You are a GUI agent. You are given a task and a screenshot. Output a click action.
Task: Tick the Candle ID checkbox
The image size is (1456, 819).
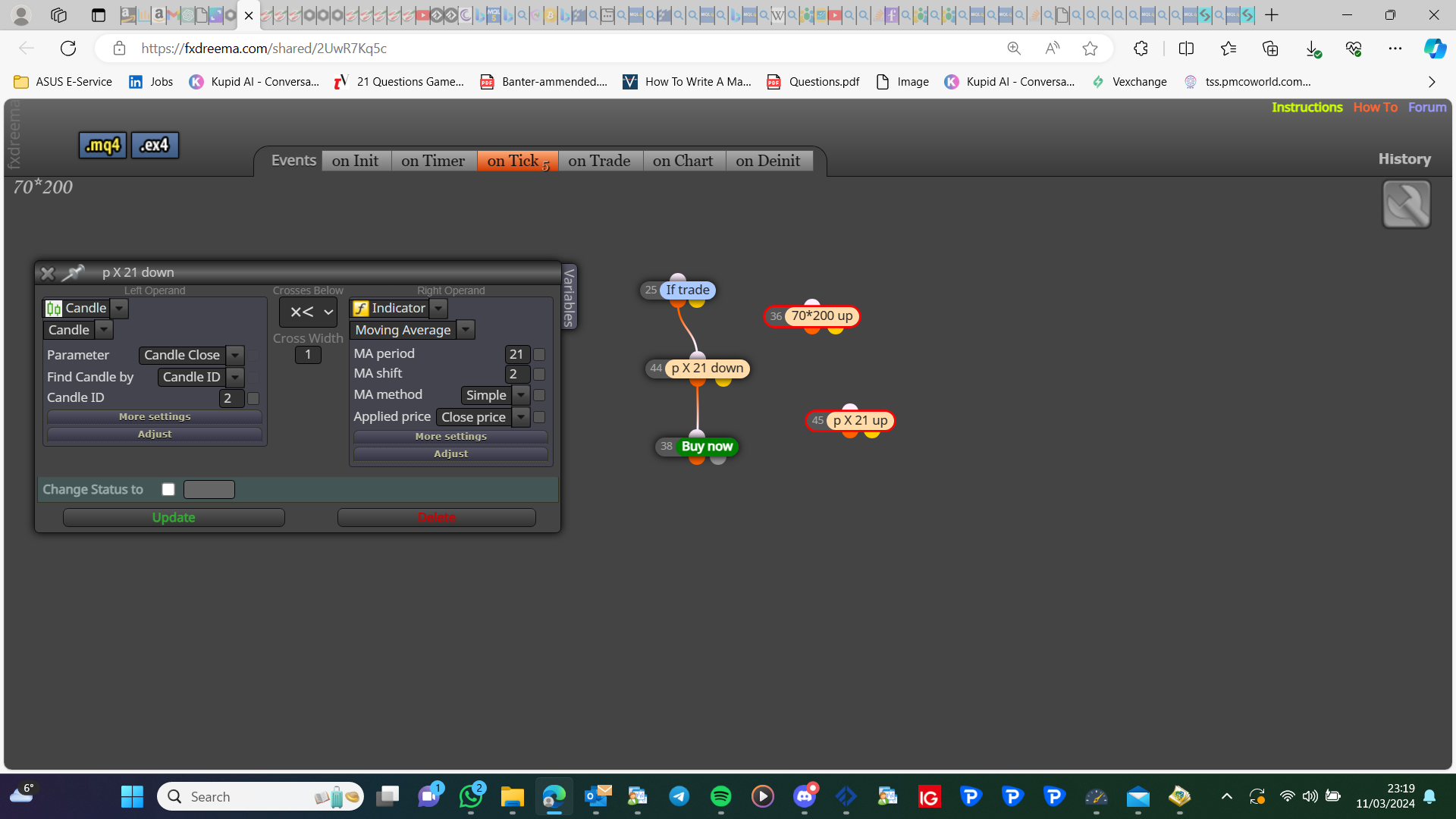pos(253,398)
